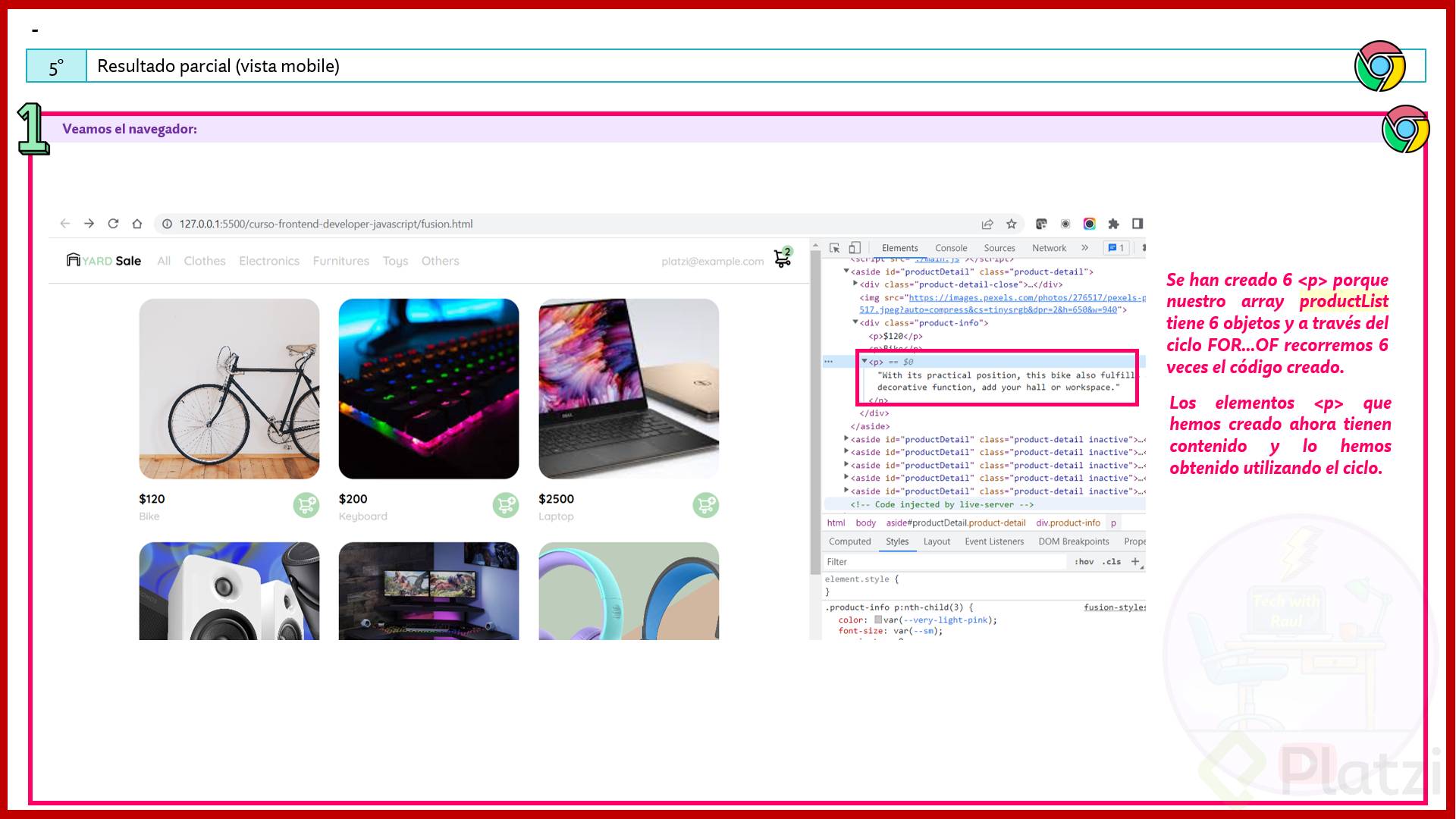Select aside#productDetail in breadcrumb
Viewport: 1456px width, 819px height.
(x=955, y=522)
